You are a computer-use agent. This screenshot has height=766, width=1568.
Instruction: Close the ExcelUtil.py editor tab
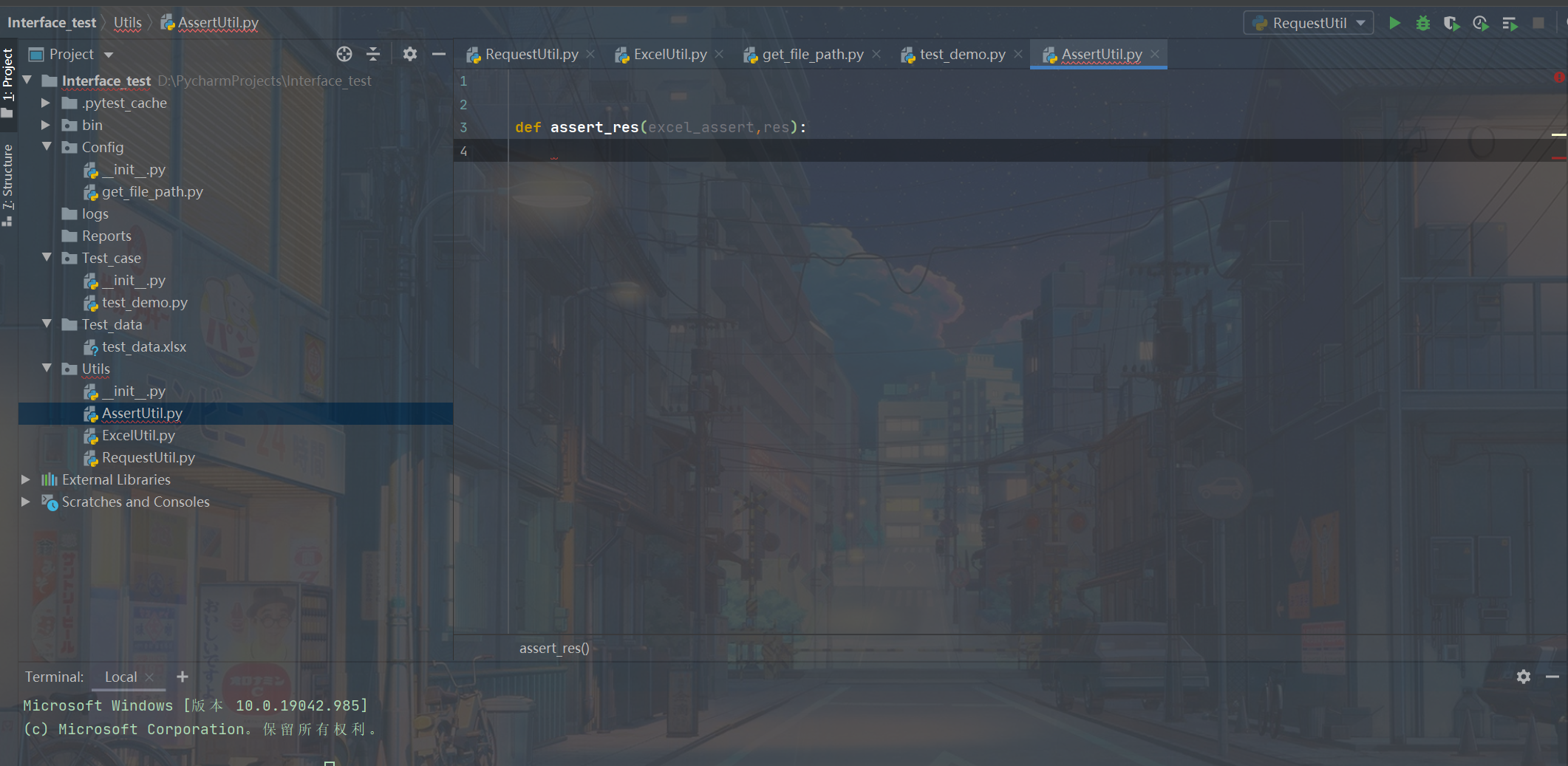tap(719, 54)
